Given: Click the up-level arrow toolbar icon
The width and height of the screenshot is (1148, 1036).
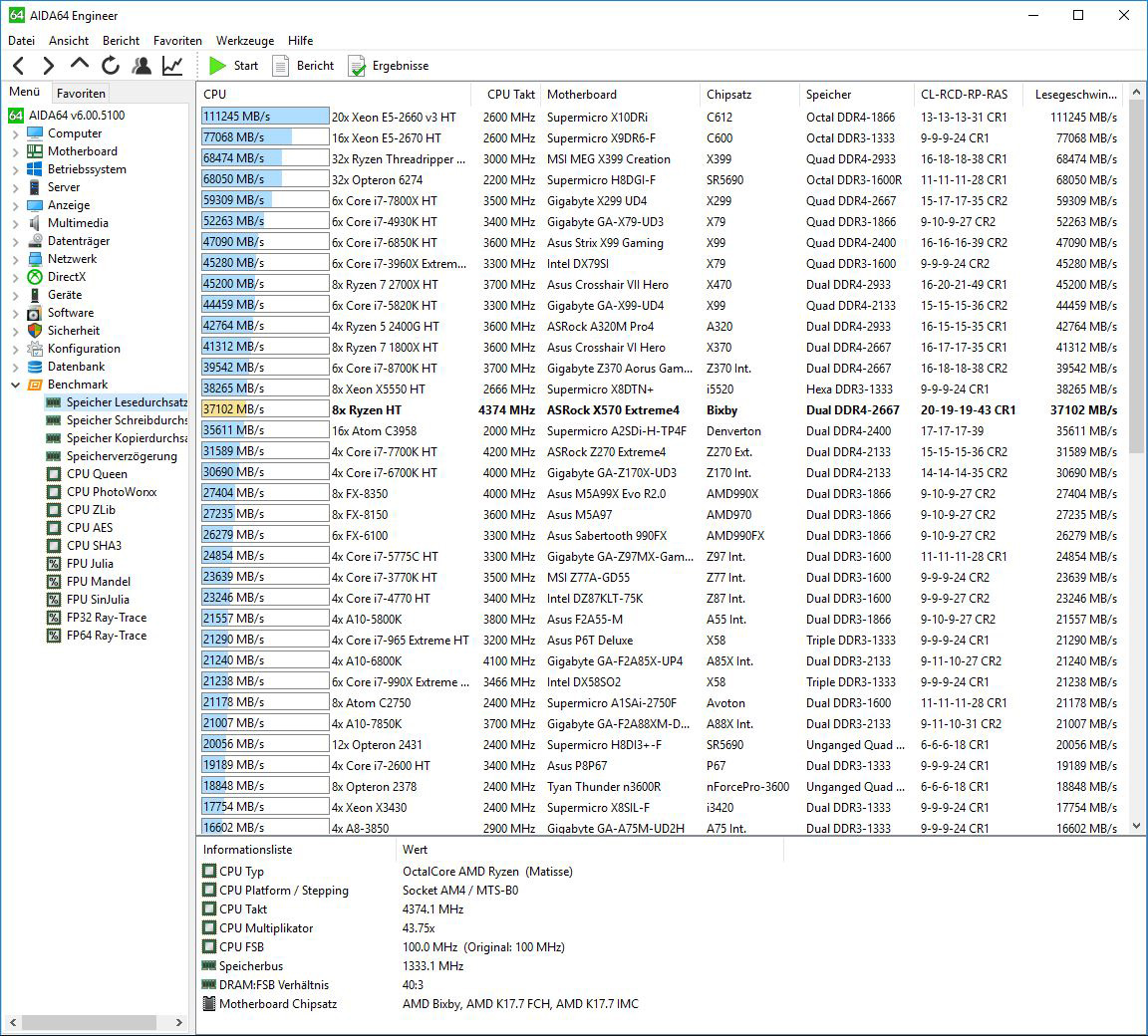Looking at the screenshot, I should (79, 65).
